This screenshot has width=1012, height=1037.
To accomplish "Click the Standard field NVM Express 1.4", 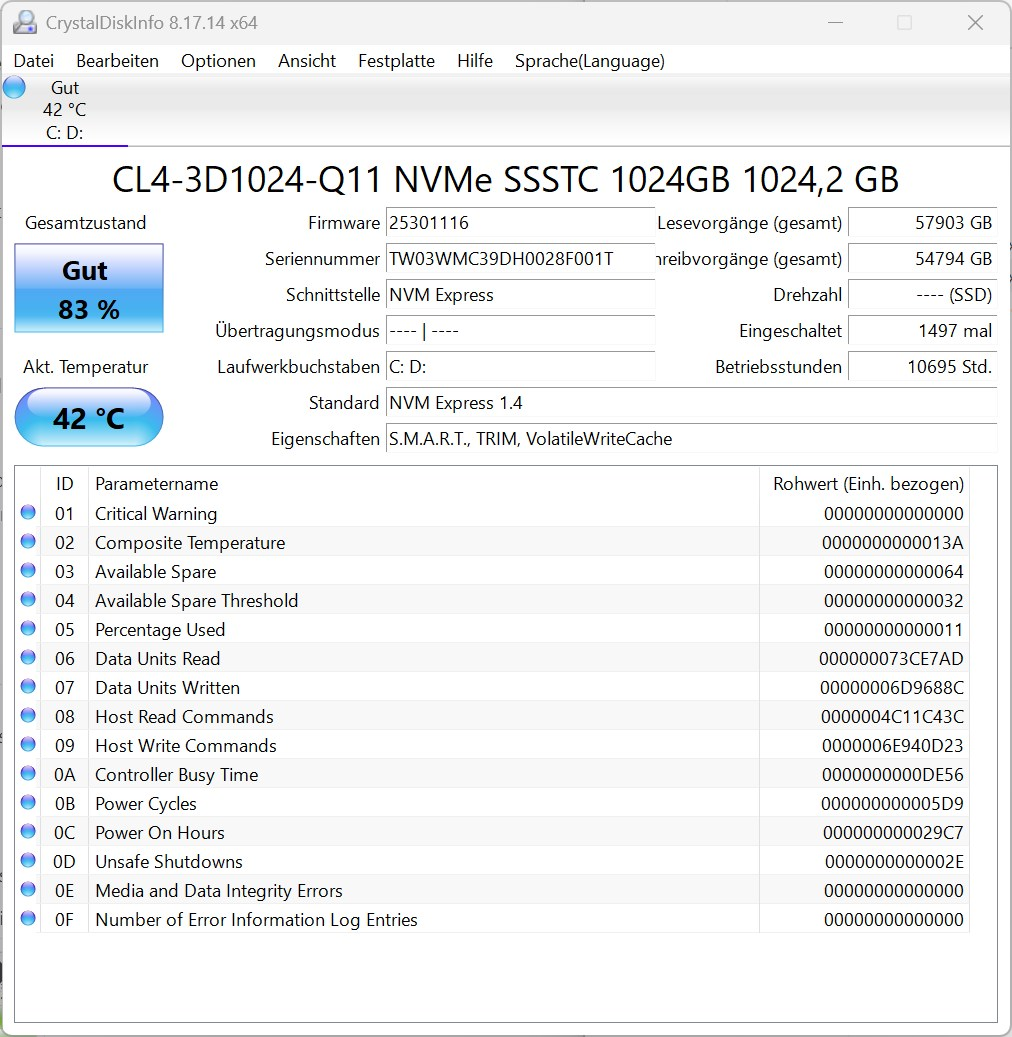I will 691,403.
